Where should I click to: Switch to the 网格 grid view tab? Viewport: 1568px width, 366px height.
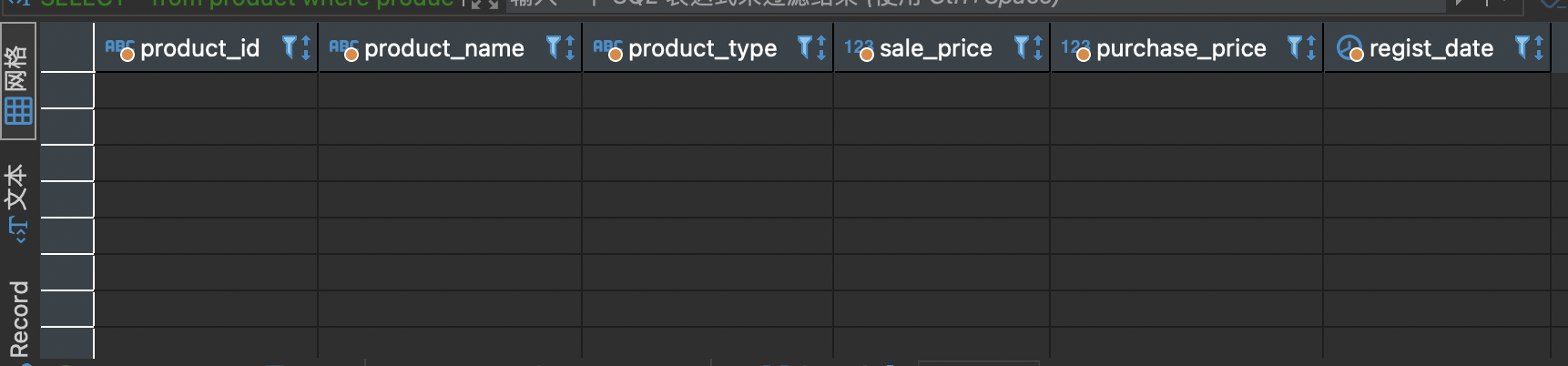point(18,82)
